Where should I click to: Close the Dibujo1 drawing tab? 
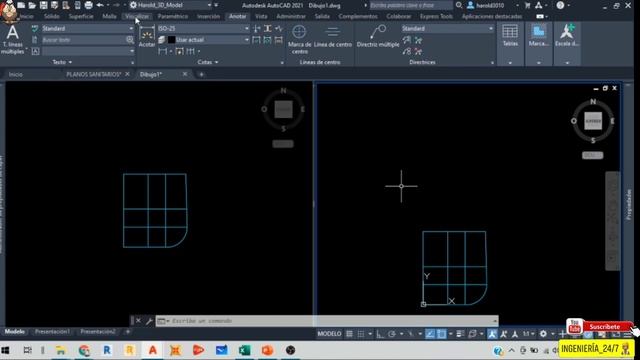click(x=185, y=74)
